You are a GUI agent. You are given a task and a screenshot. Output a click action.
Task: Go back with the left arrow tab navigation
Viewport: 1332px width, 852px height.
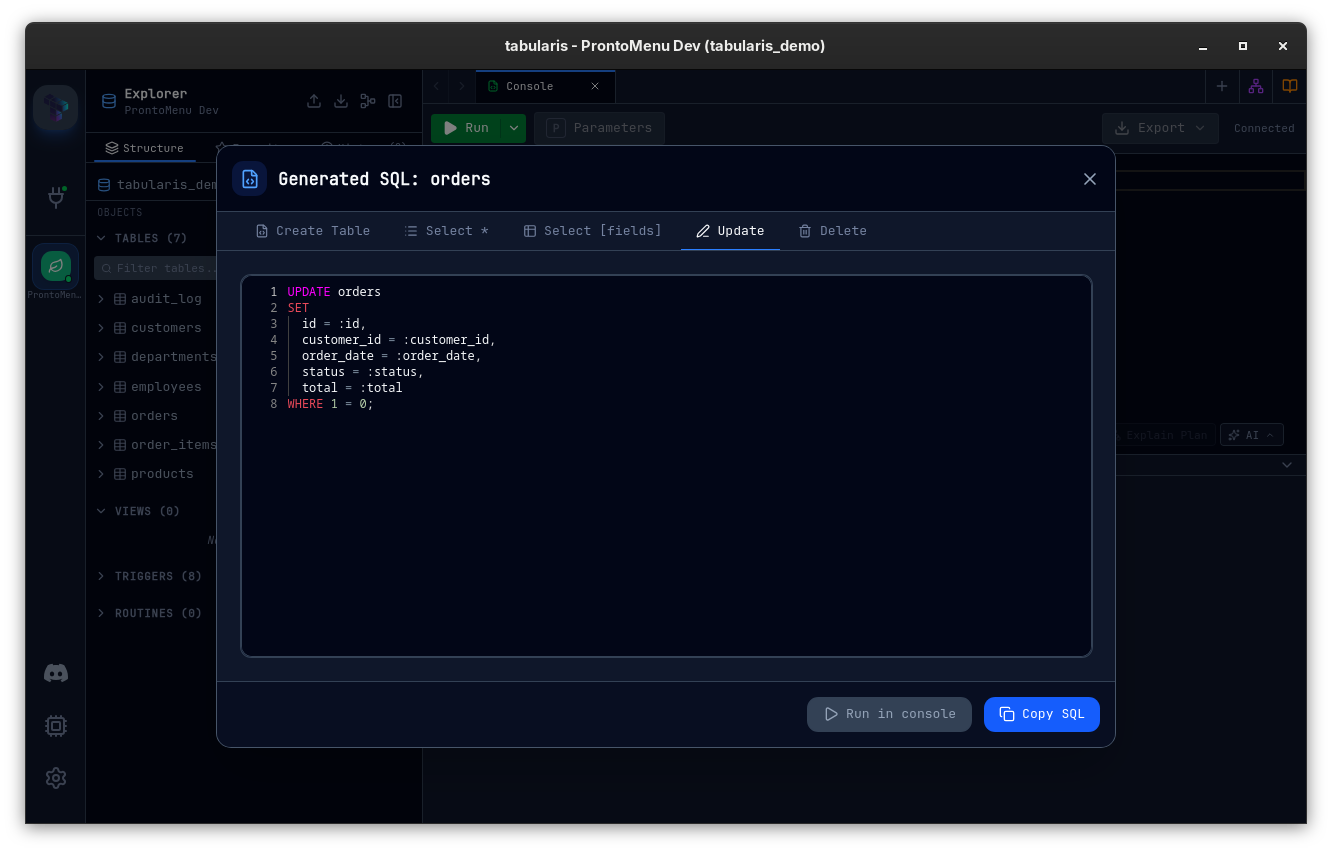pyautogui.click(x=436, y=87)
